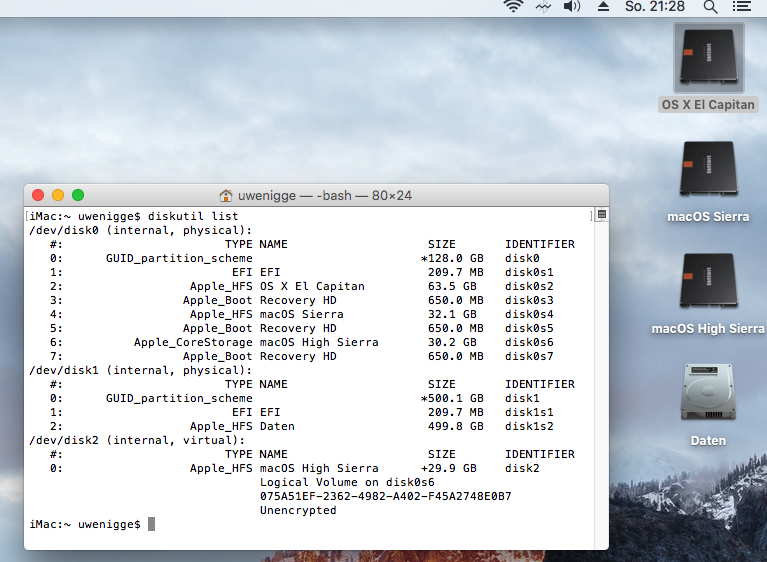The height and width of the screenshot is (562, 767).
Task: Open Notification Center list icon
Action: pyautogui.click(x=741, y=7)
